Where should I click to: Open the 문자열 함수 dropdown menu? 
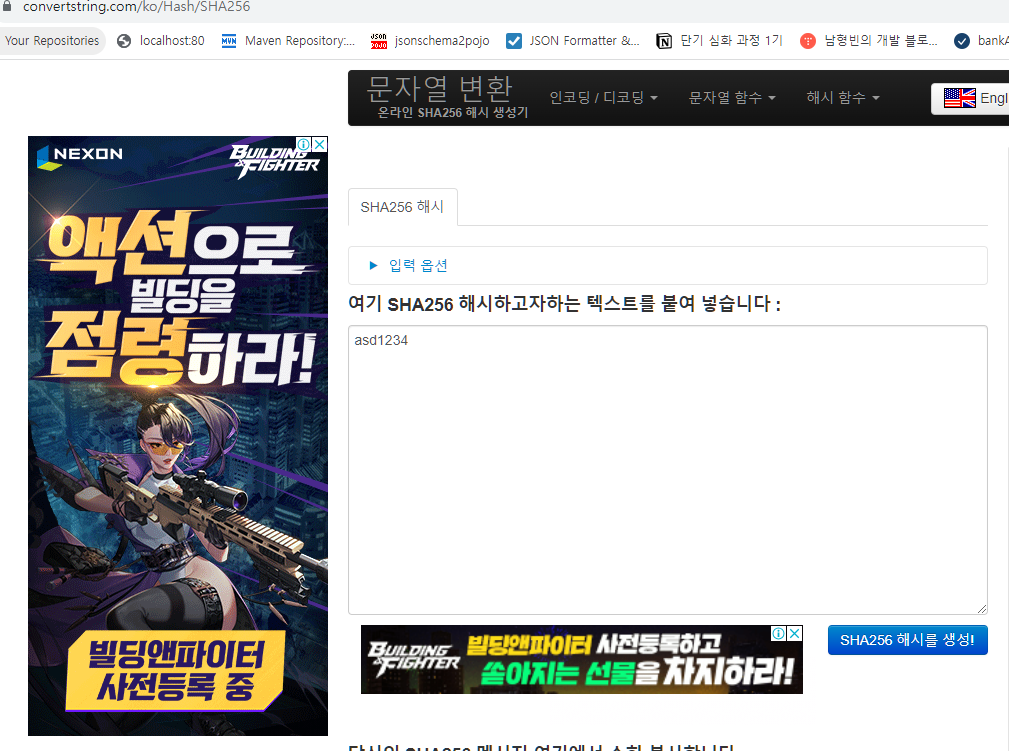tap(732, 97)
